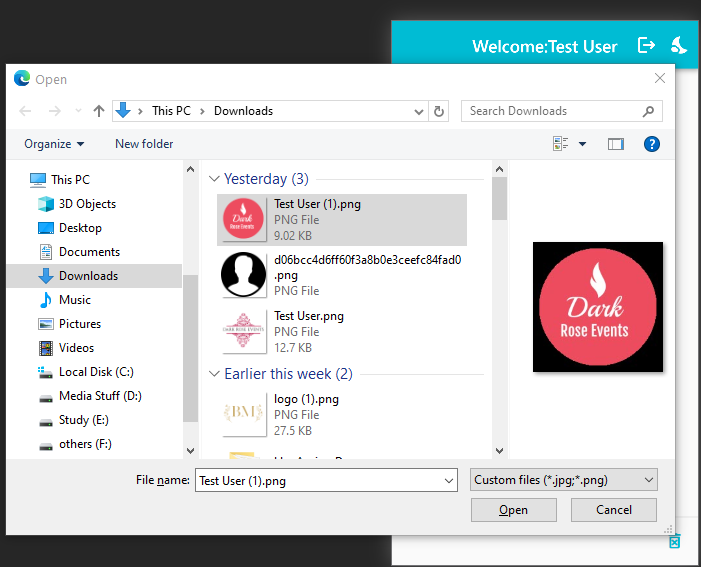Open the recent locations dropdown arrow
Screen dimensions: 701x567
point(78,111)
